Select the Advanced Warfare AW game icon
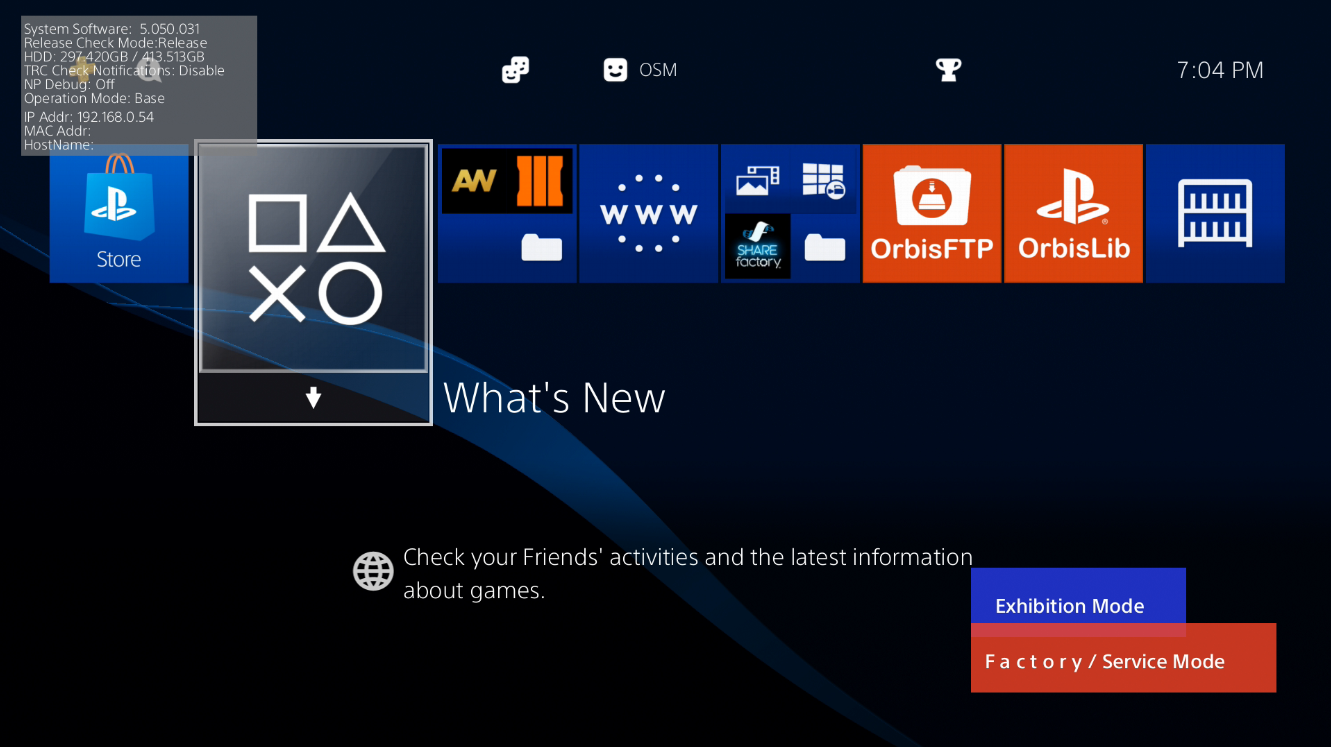 pos(474,181)
